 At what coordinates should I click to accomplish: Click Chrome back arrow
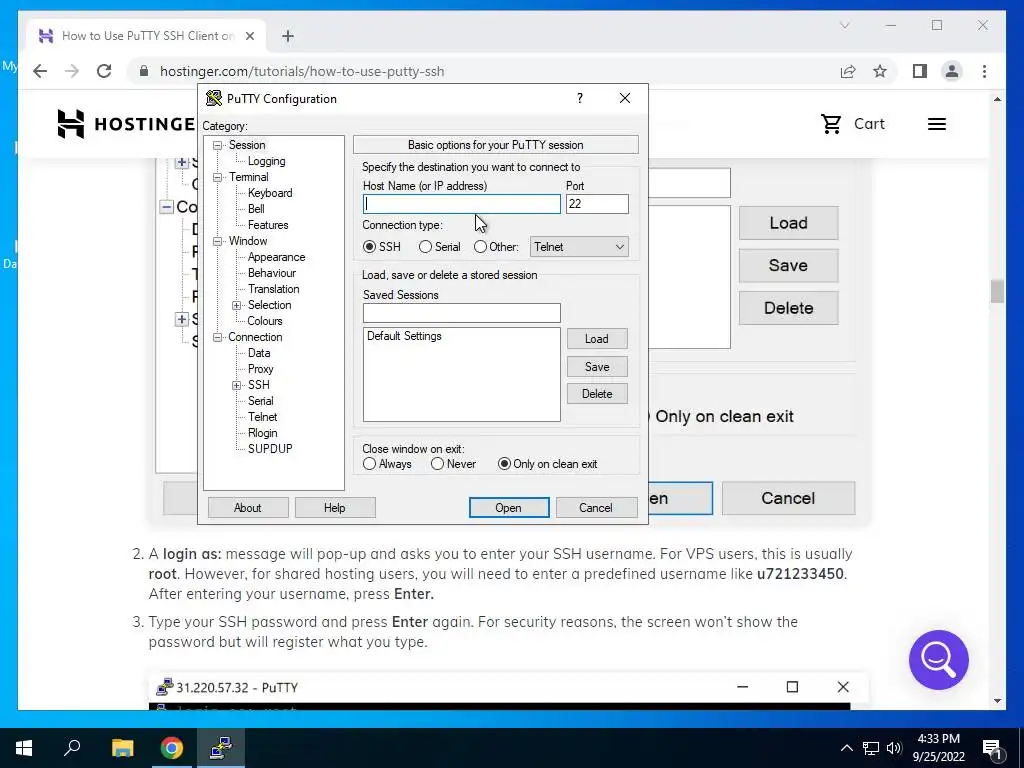(x=40, y=71)
